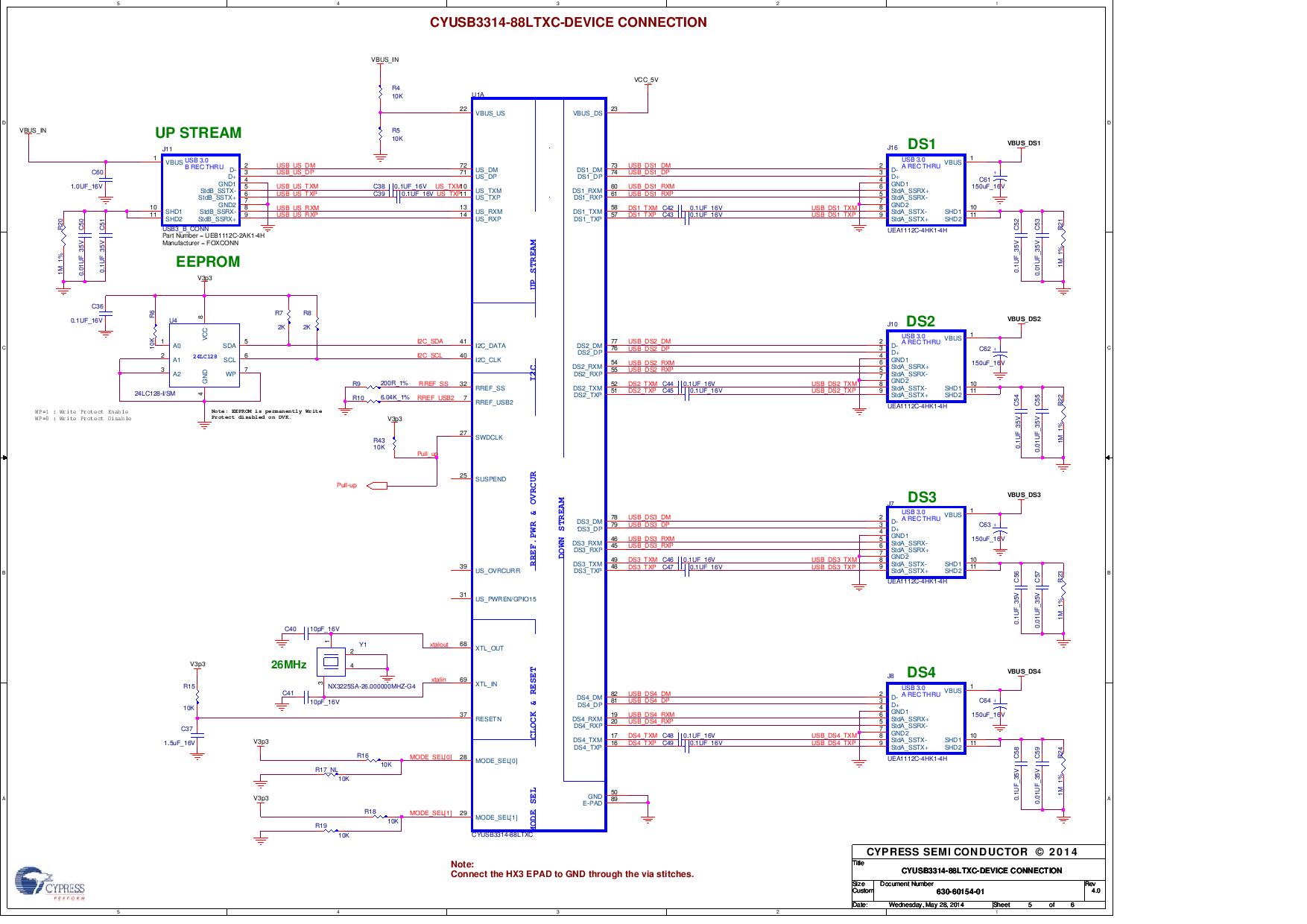Click the VBUS_DS4 net label

pos(1024,671)
